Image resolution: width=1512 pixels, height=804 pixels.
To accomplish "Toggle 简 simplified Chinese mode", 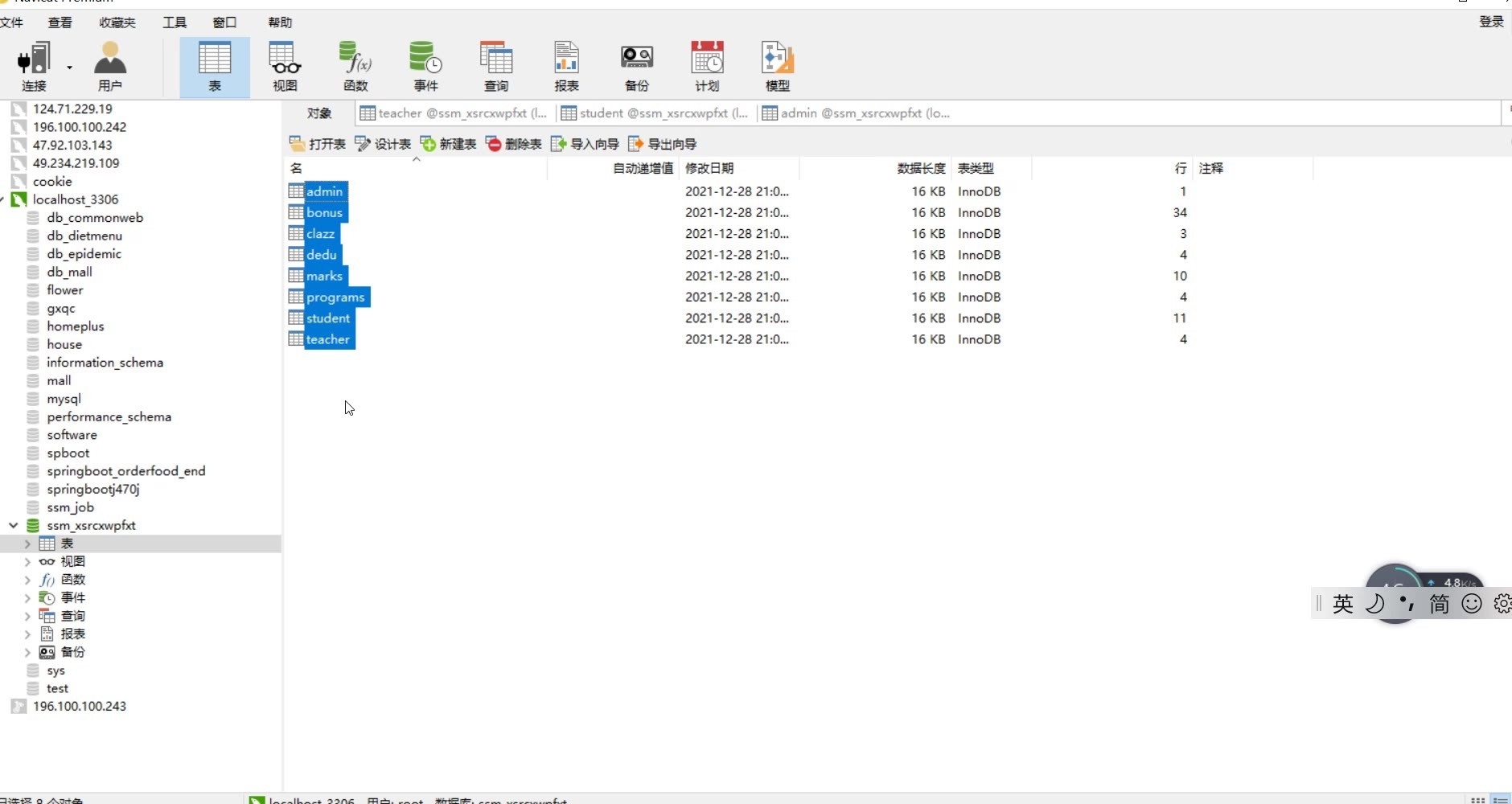I will point(1440,604).
